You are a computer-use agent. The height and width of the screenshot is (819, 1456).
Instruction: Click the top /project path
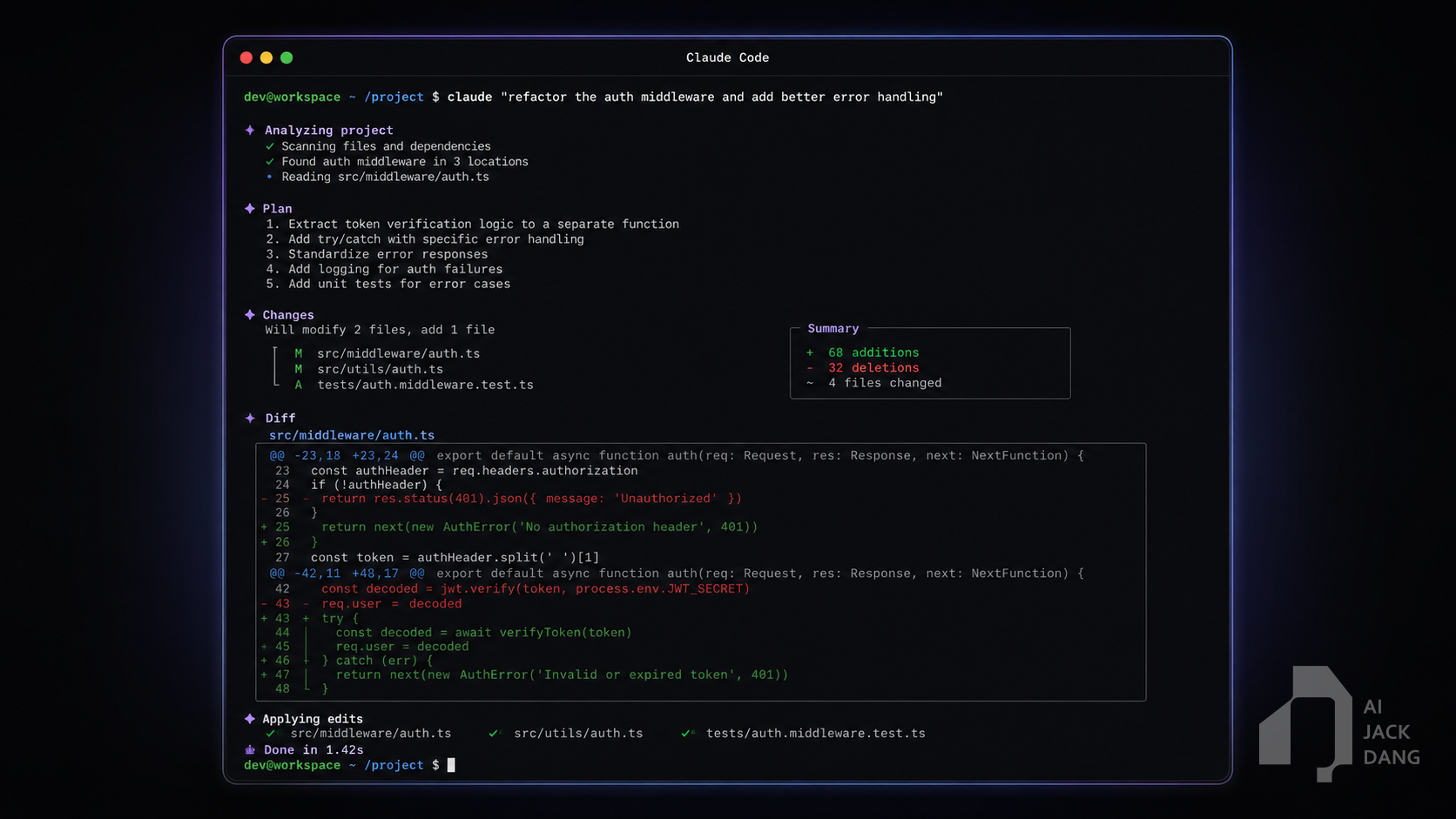(x=394, y=97)
